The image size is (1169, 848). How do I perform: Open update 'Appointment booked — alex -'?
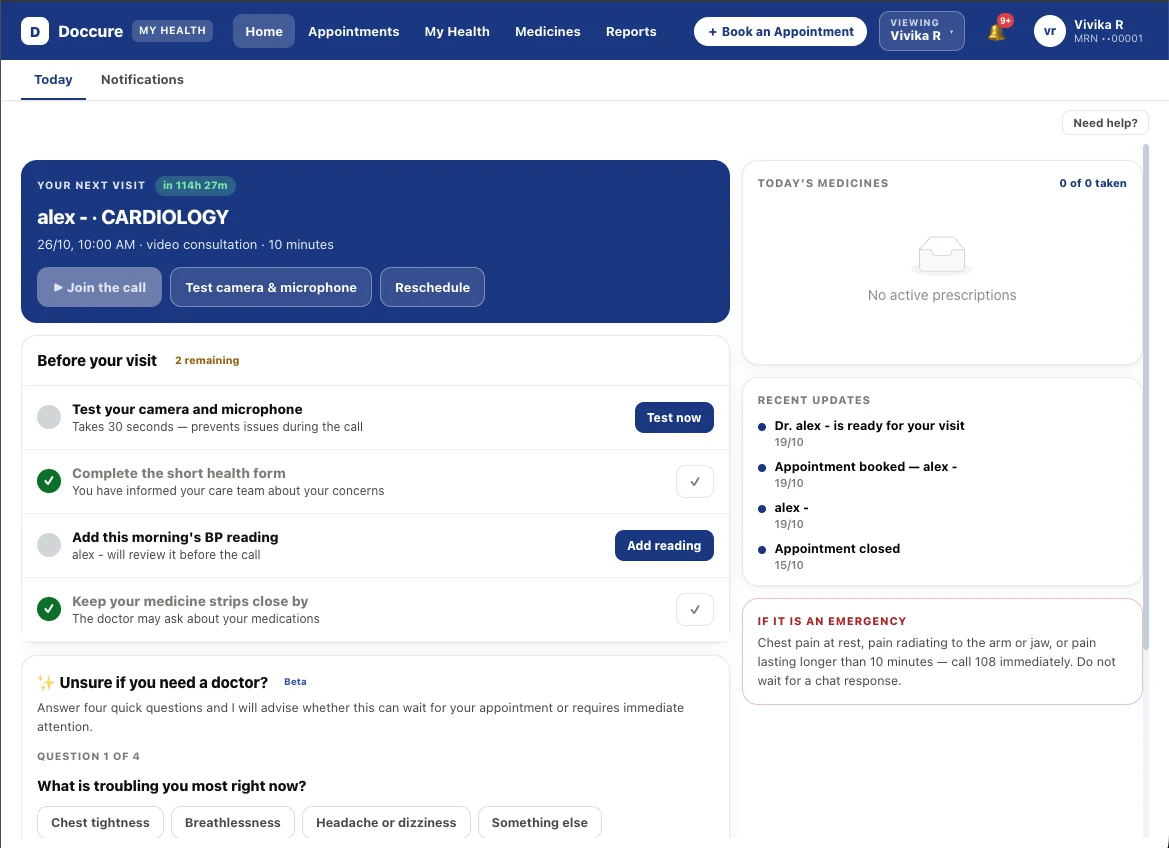866,467
